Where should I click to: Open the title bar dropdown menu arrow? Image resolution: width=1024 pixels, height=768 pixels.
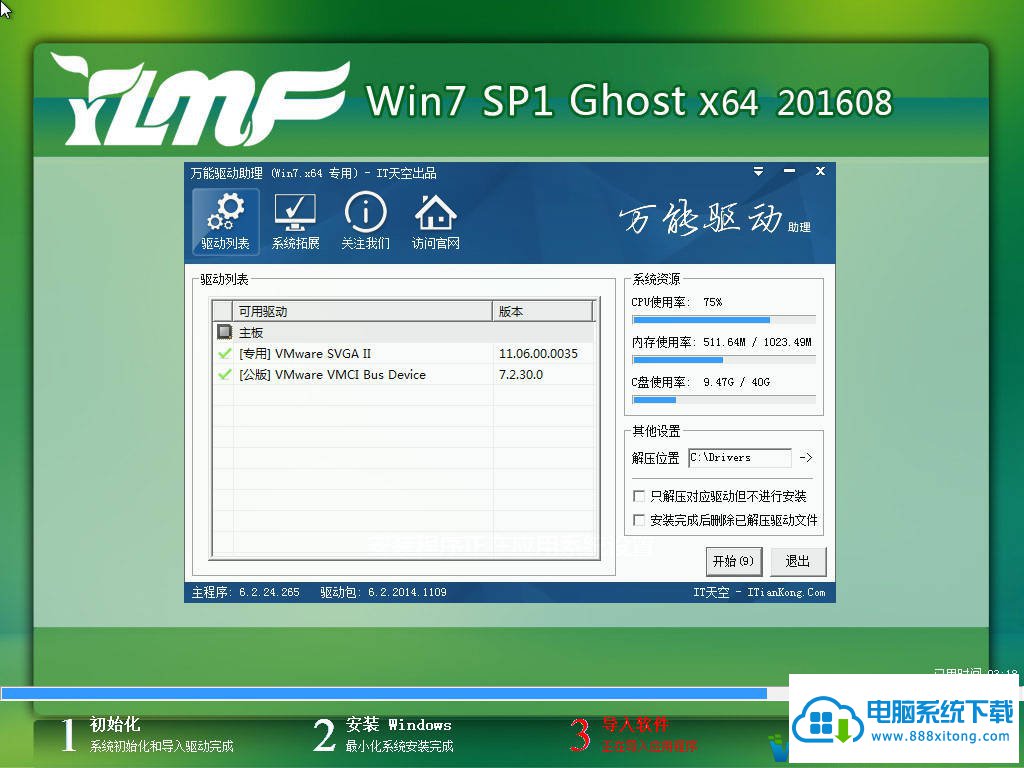(x=758, y=171)
